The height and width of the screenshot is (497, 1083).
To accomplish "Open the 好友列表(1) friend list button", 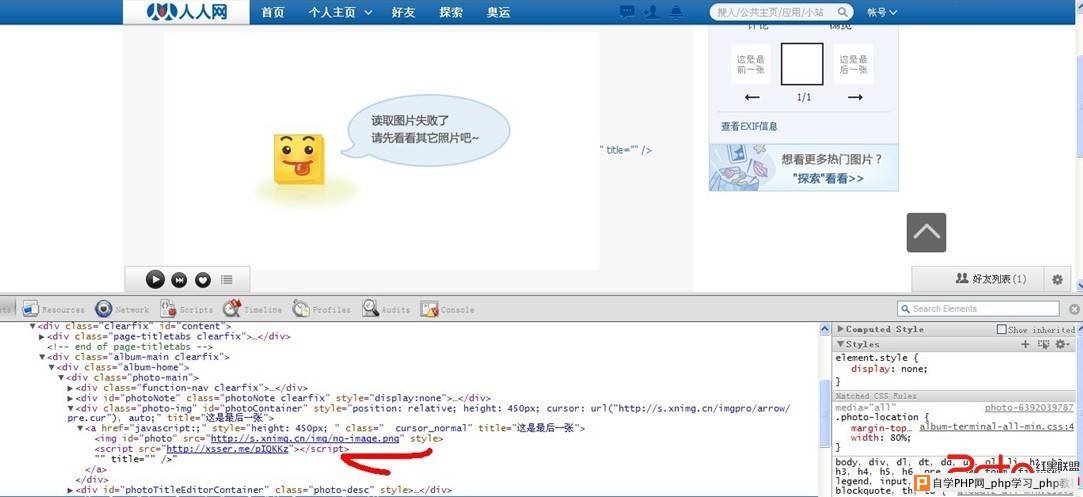I will click(991, 279).
